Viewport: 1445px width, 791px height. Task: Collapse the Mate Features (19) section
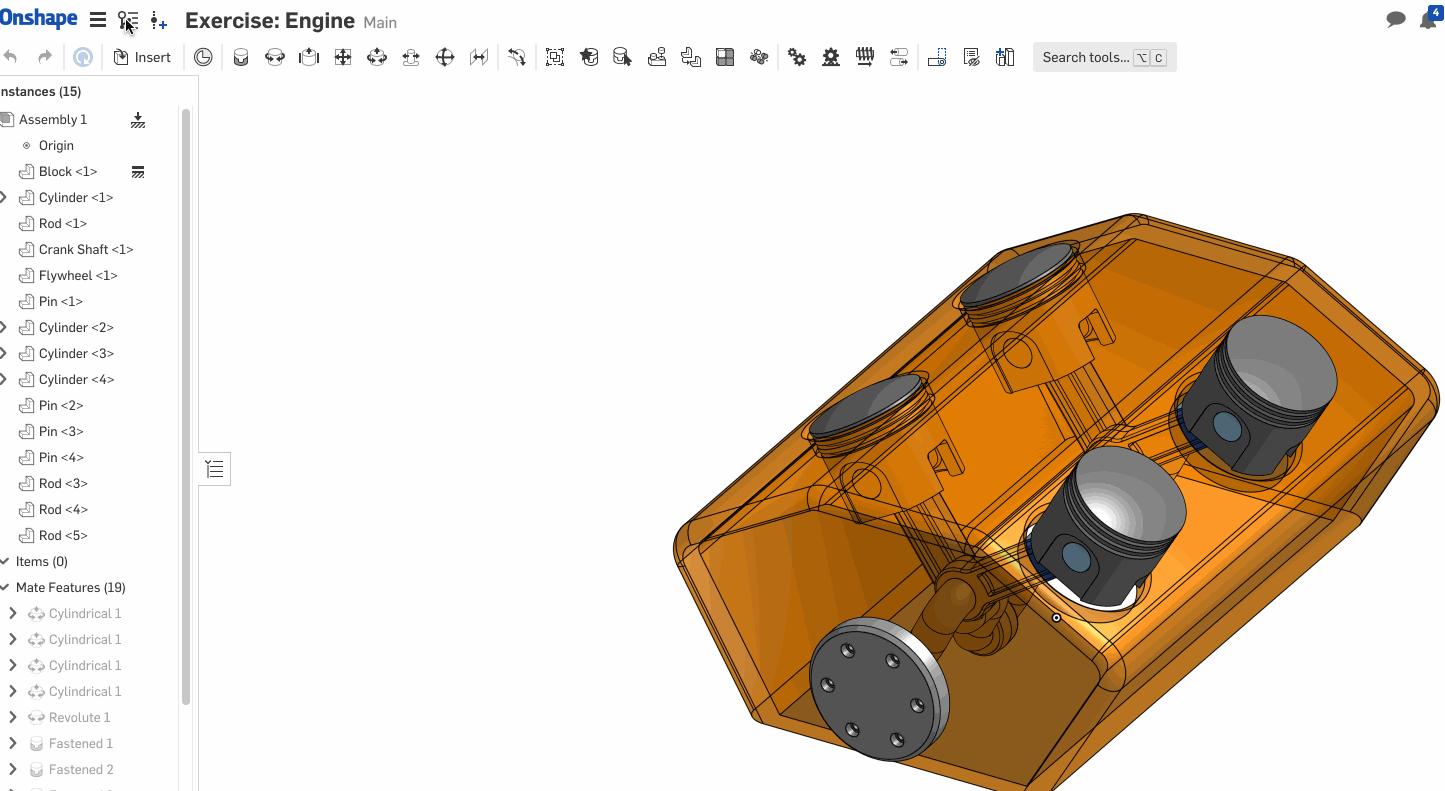(x=6, y=588)
